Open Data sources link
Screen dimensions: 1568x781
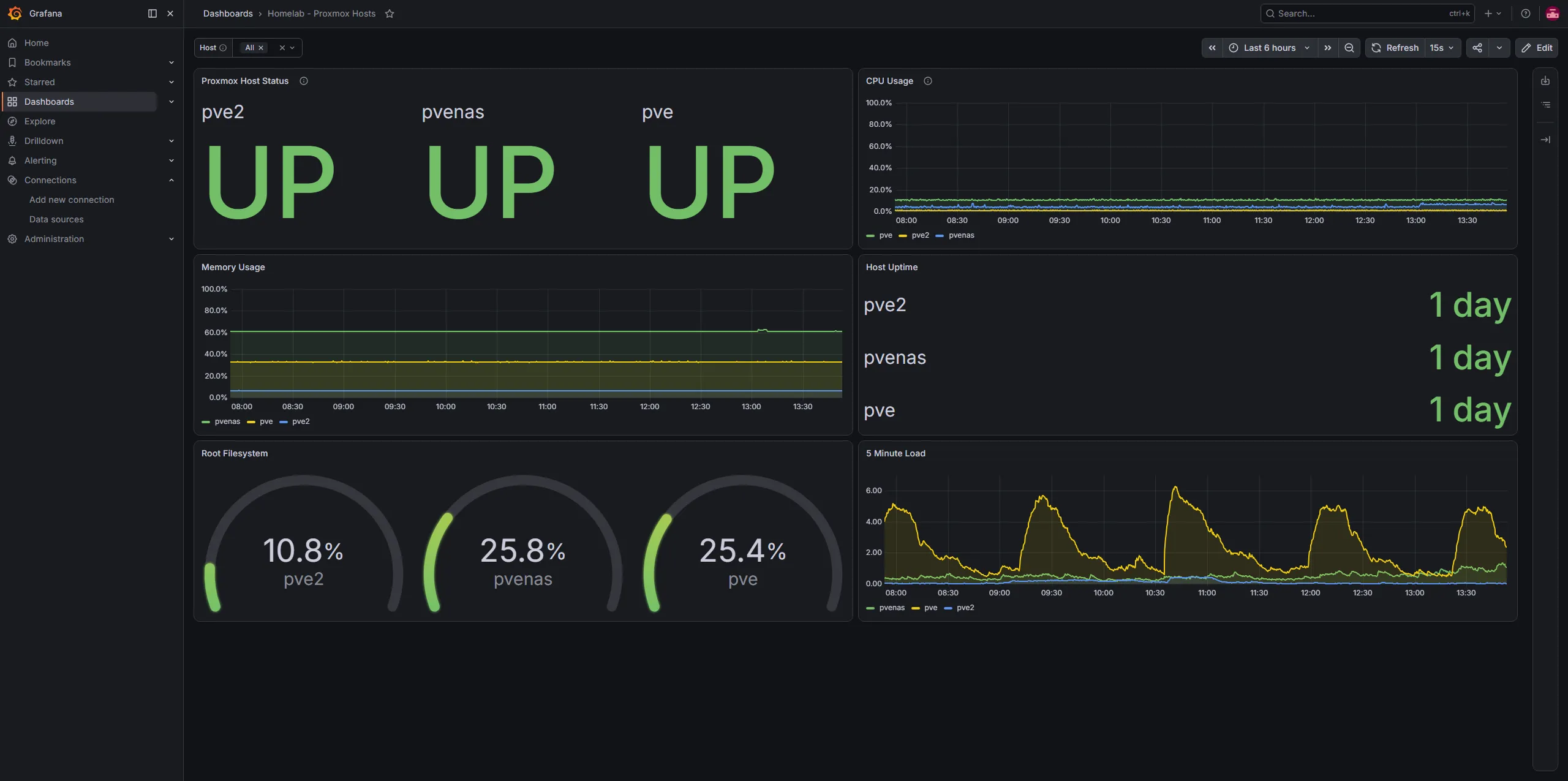(x=56, y=219)
